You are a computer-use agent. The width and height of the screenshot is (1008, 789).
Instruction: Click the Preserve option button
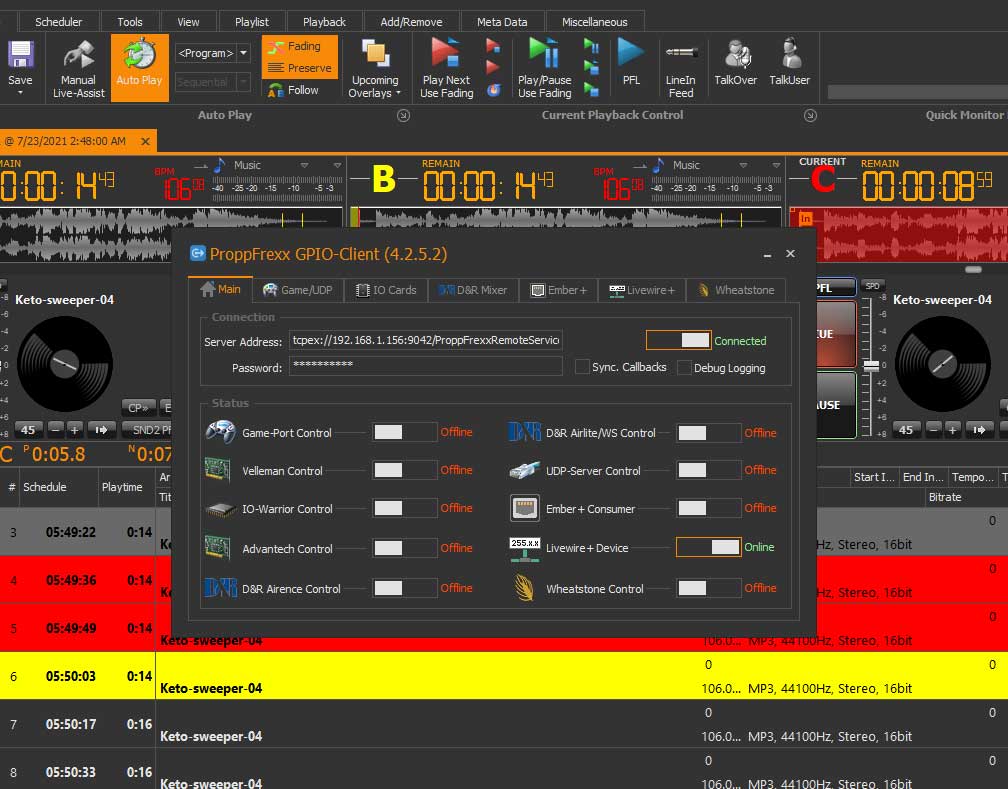(x=300, y=68)
